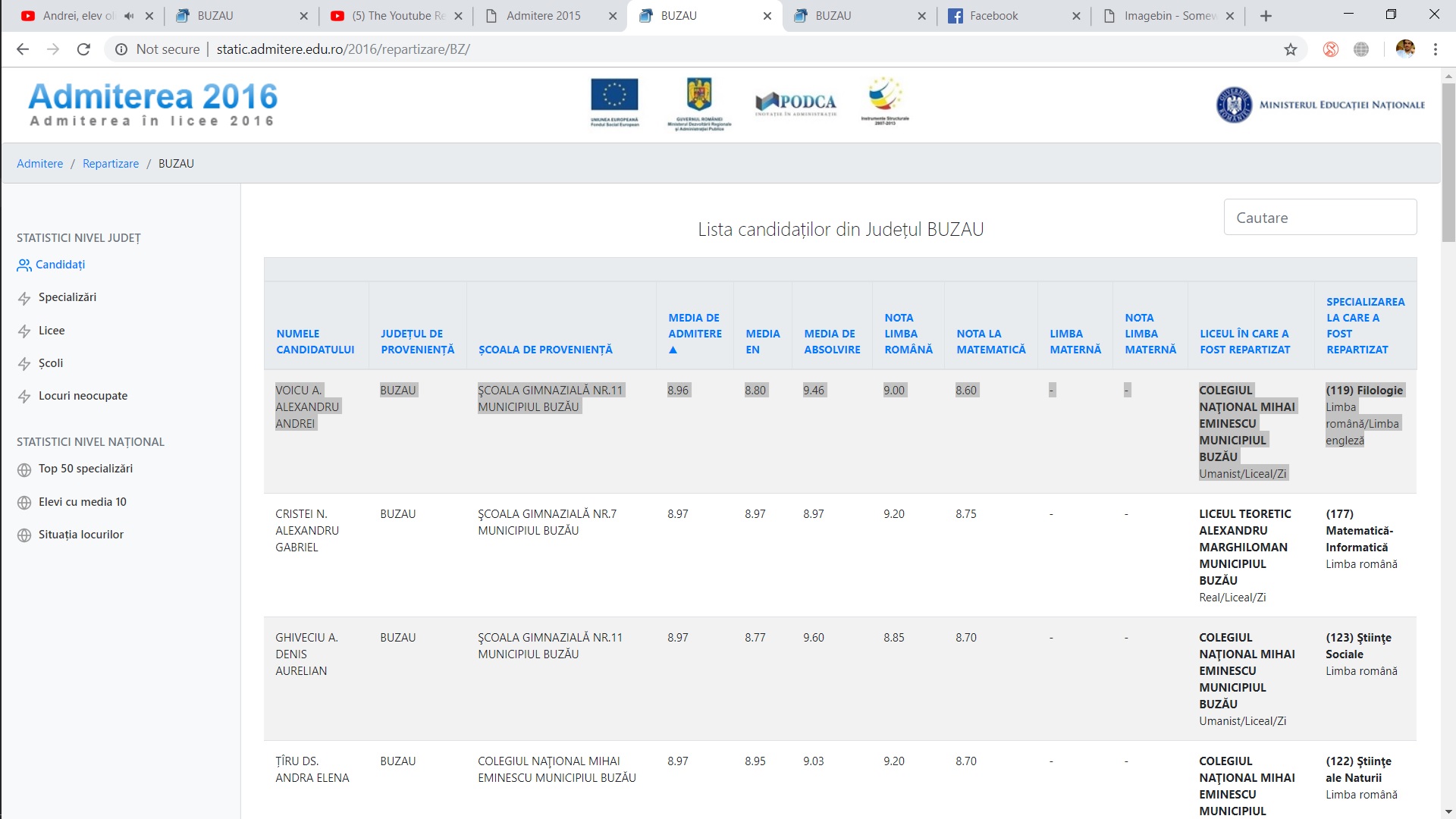The width and height of the screenshot is (1456, 819).
Task: Click the Ministerul Educației Naționale emblem
Action: [1235, 105]
